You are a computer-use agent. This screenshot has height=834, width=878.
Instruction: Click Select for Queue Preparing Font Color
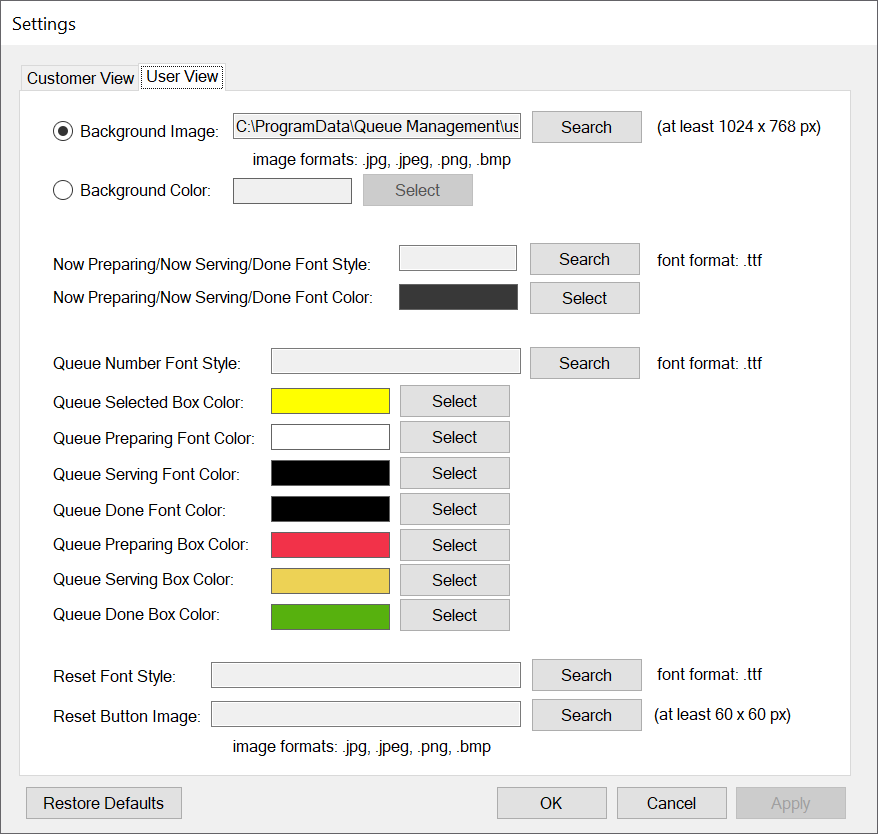point(454,437)
